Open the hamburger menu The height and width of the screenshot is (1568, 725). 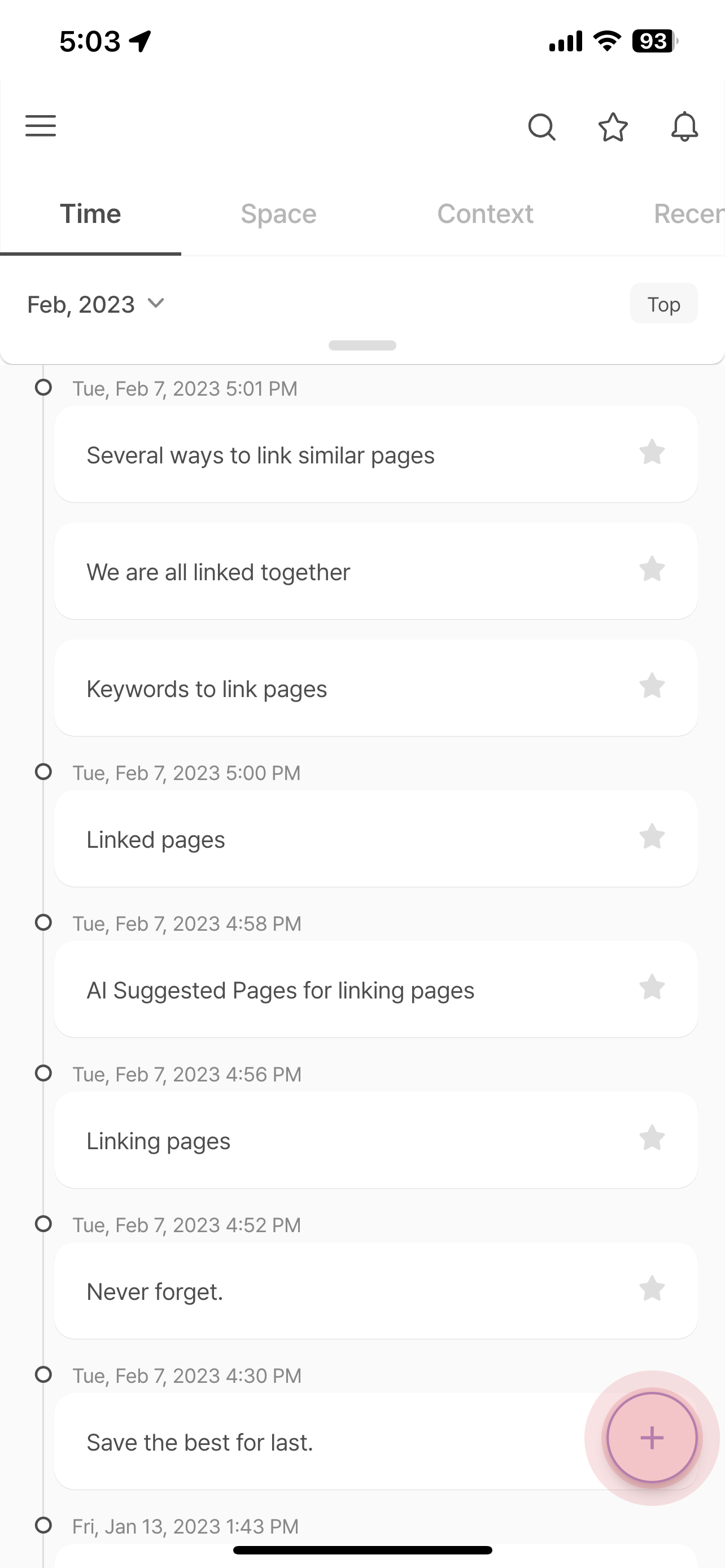pyautogui.click(x=40, y=126)
